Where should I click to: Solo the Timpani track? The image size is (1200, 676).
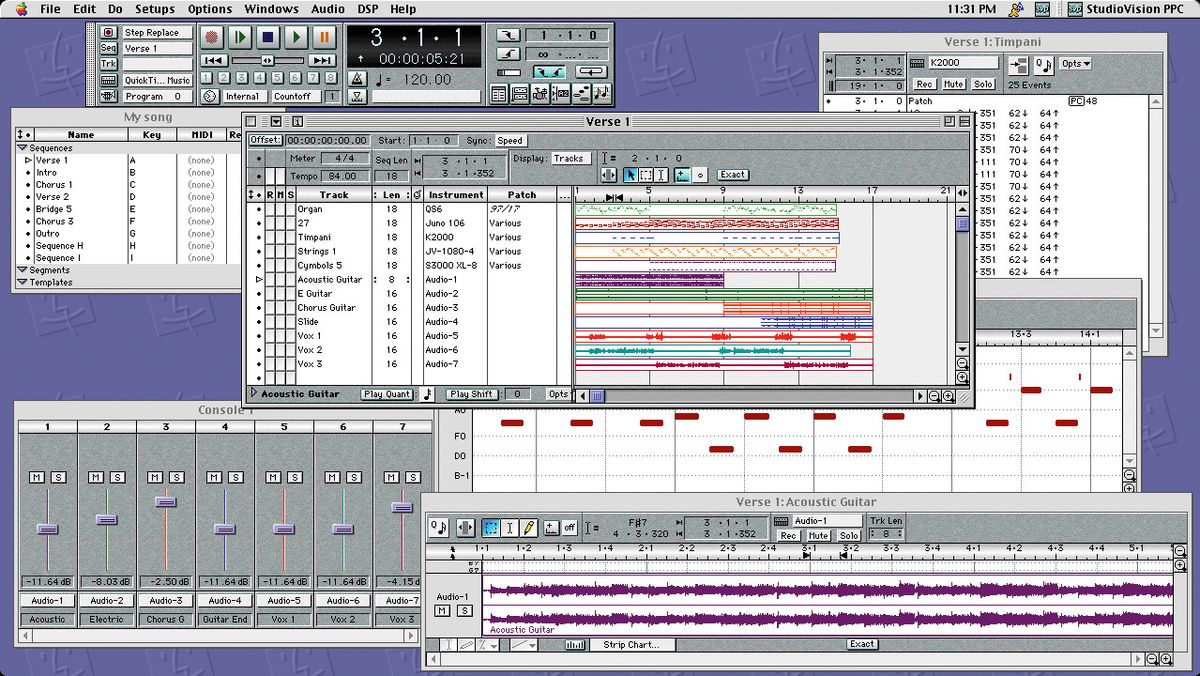tap(983, 84)
